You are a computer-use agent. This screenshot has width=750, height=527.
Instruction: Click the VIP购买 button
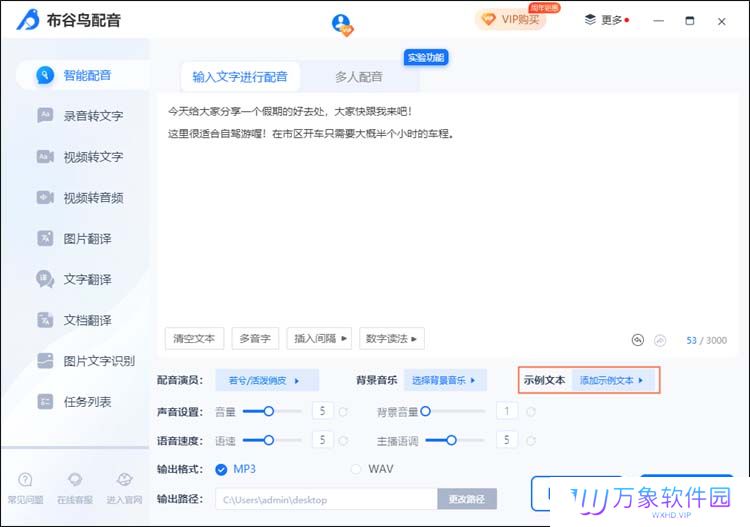511,20
